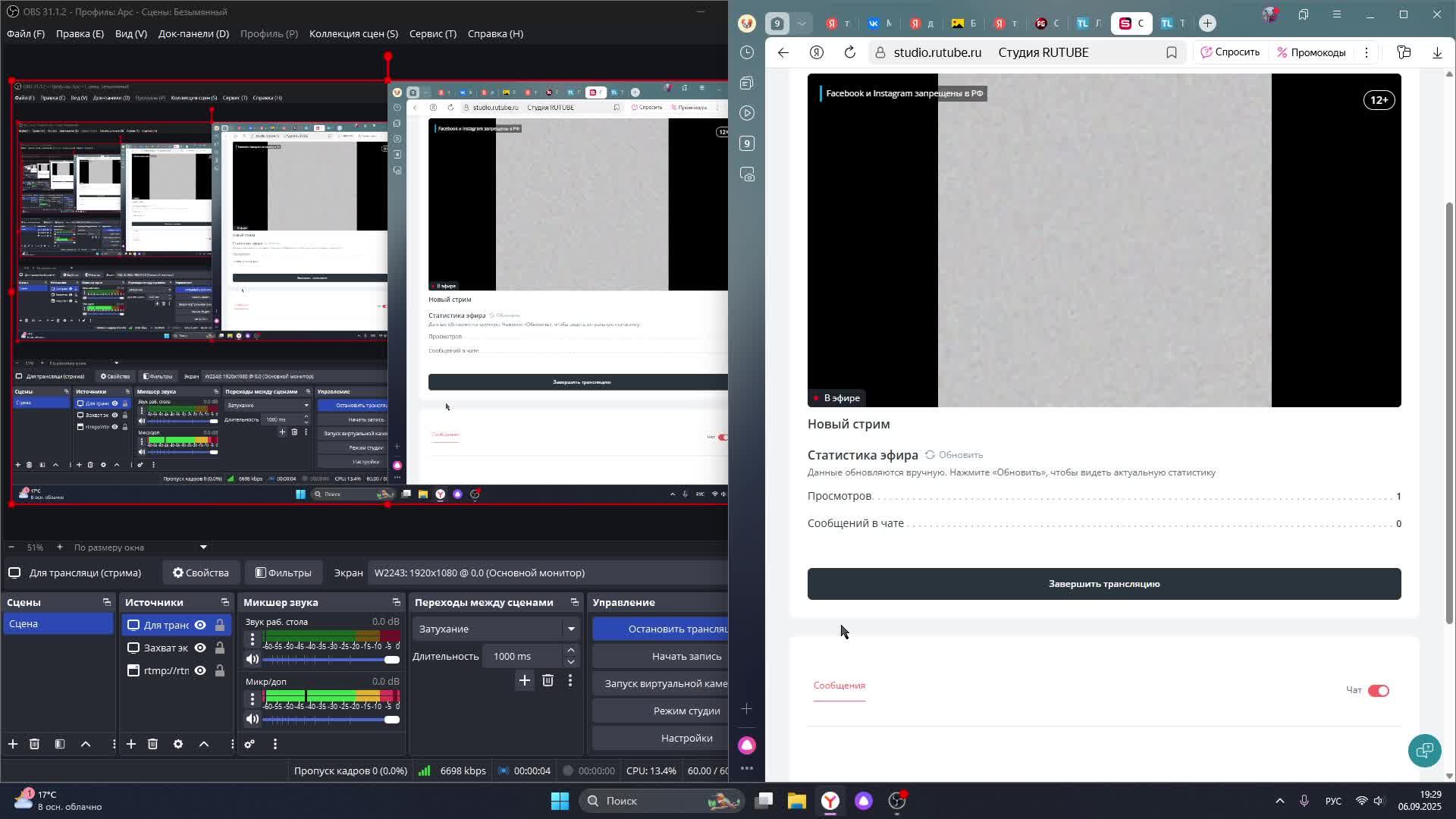Open scene filters icon in Сцены panel

click(60, 744)
